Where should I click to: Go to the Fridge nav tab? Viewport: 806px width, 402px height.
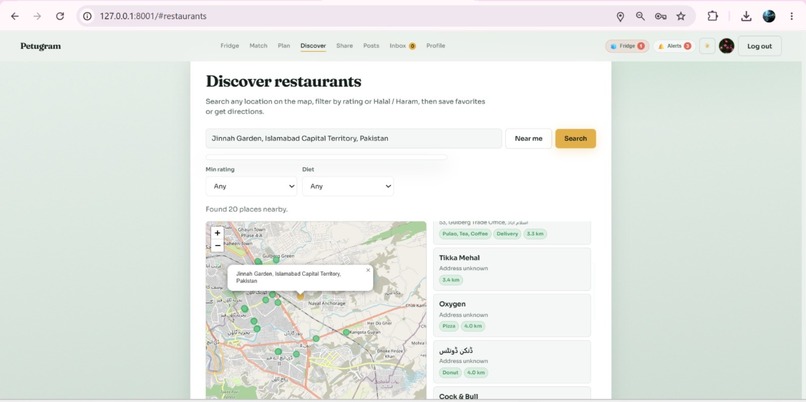coord(230,46)
